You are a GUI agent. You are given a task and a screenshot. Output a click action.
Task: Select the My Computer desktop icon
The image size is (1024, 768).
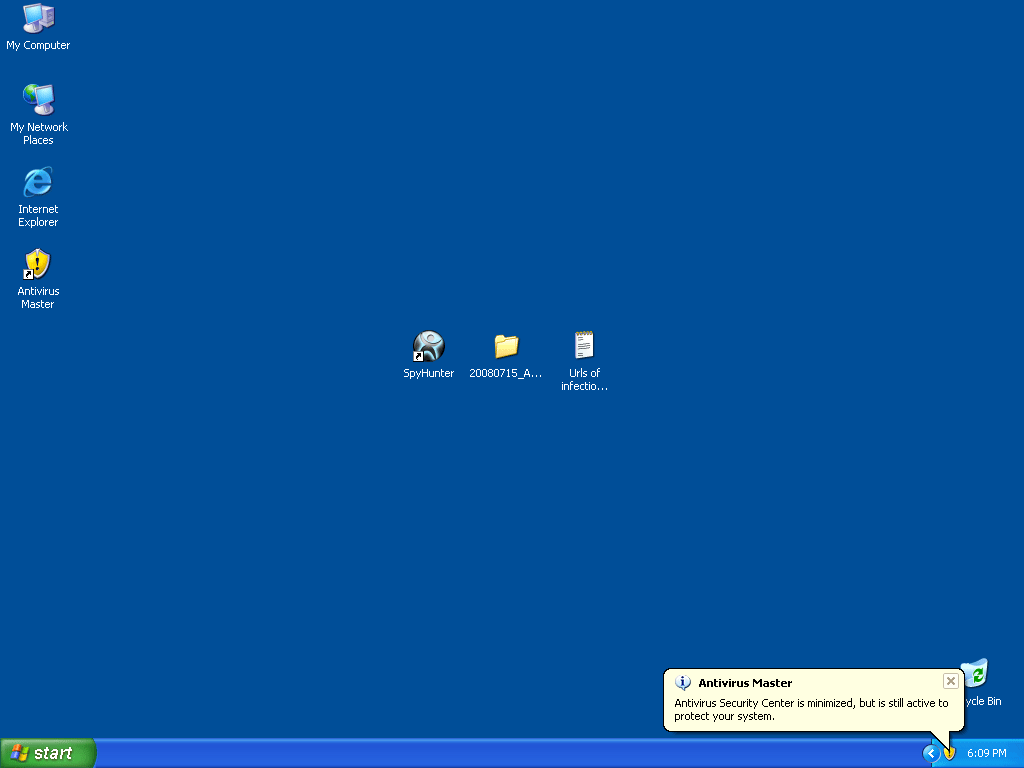pyautogui.click(x=38, y=19)
